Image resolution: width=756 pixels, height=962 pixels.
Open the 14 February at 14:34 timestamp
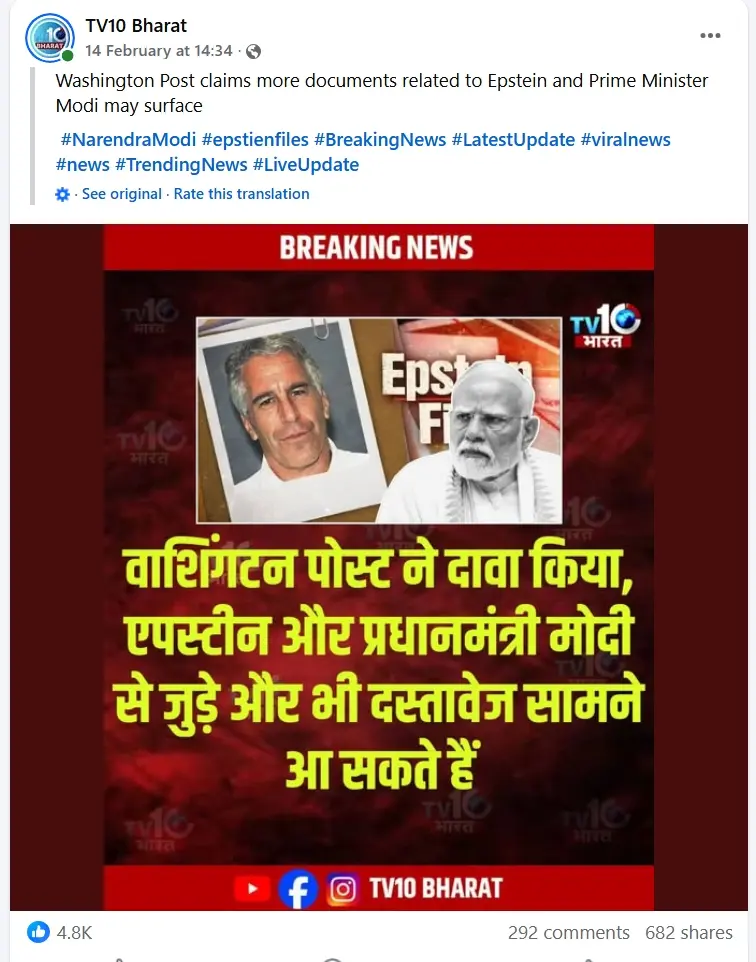(x=158, y=51)
